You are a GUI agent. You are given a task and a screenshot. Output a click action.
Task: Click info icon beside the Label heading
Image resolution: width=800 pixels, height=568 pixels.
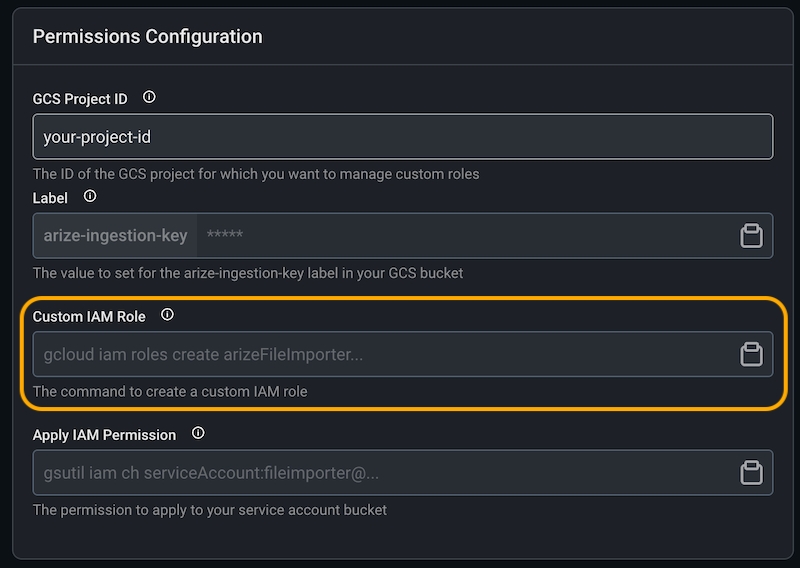90,197
